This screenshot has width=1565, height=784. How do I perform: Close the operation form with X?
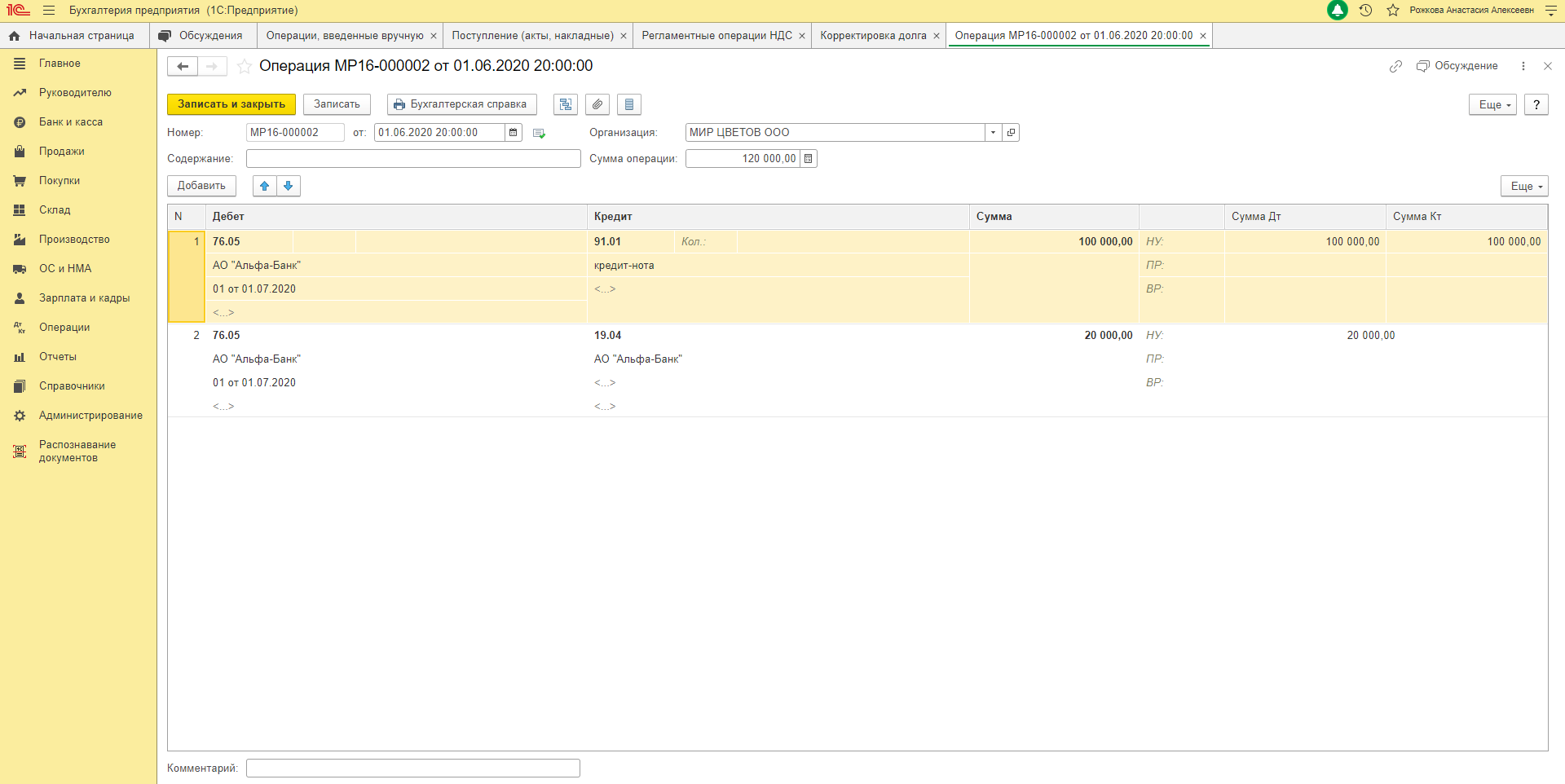pos(1548,66)
